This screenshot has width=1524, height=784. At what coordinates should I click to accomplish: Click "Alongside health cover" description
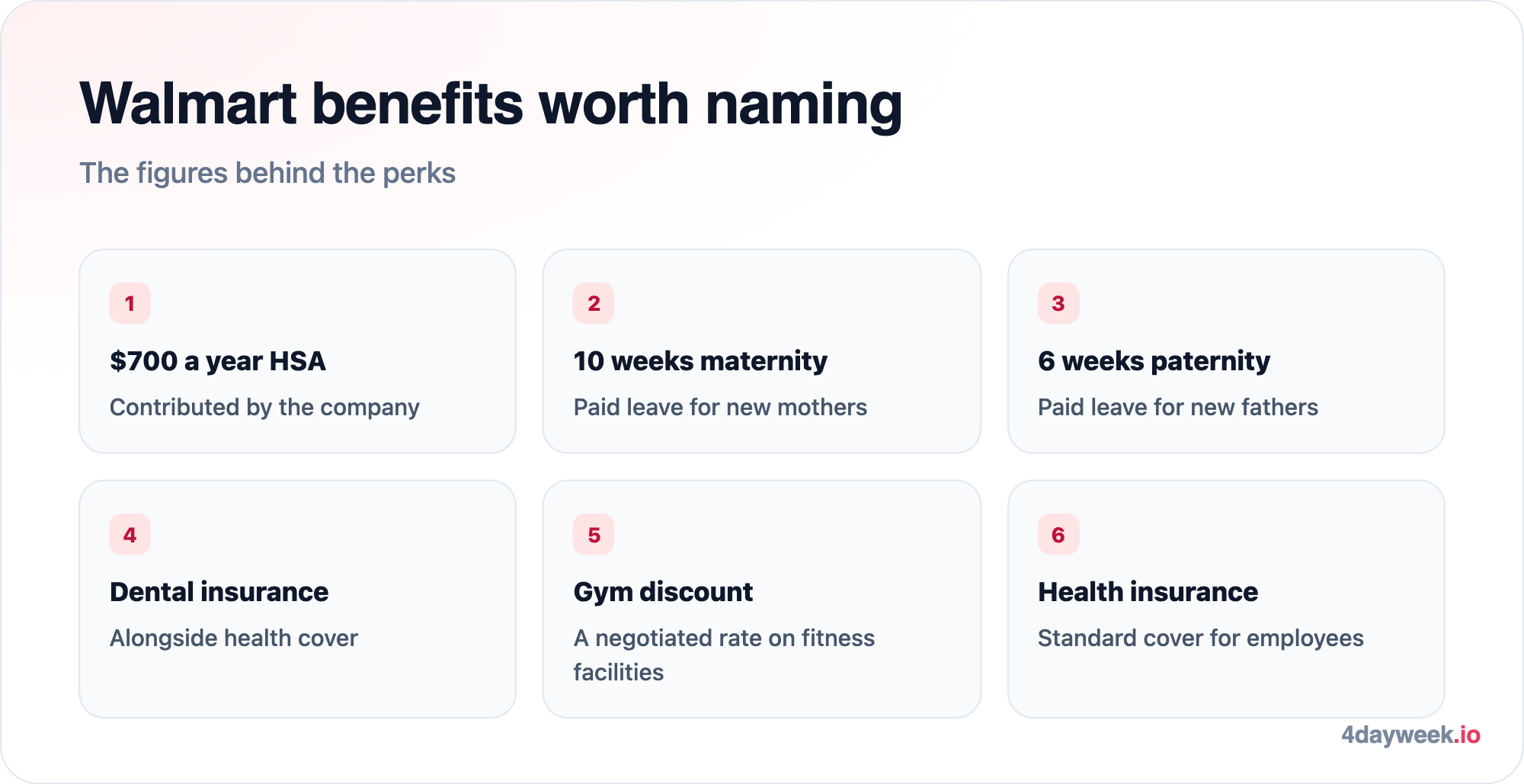click(234, 638)
